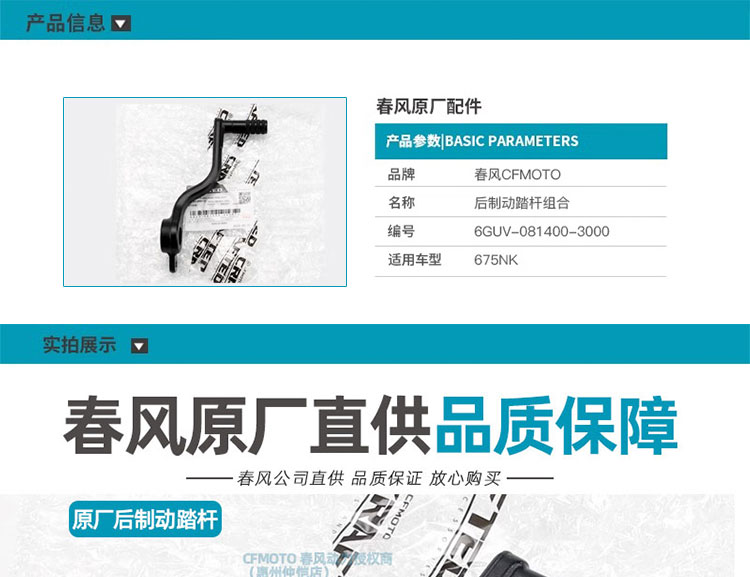The height and width of the screenshot is (577, 750).
Task: Select the 适用车型 label cell
Action: pos(414,260)
